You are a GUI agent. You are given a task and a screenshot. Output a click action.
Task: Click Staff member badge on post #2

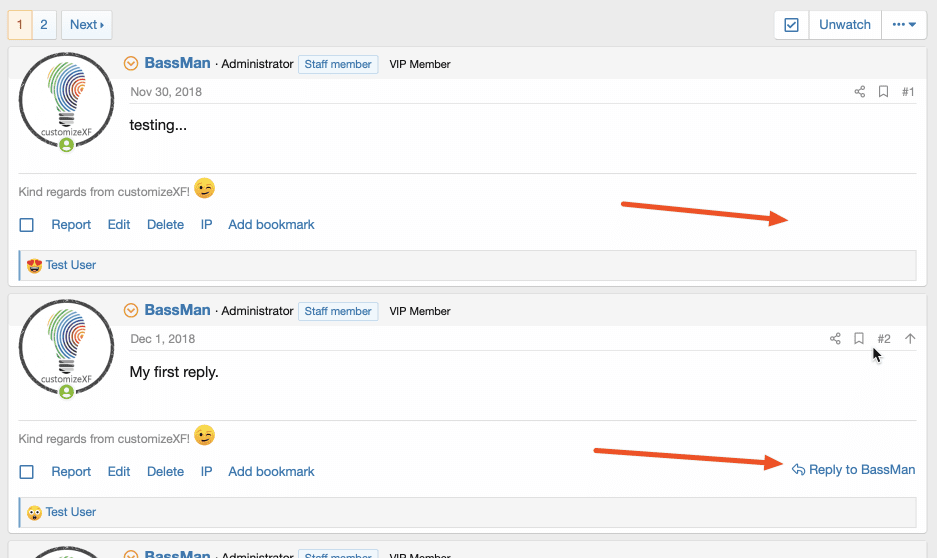point(338,311)
